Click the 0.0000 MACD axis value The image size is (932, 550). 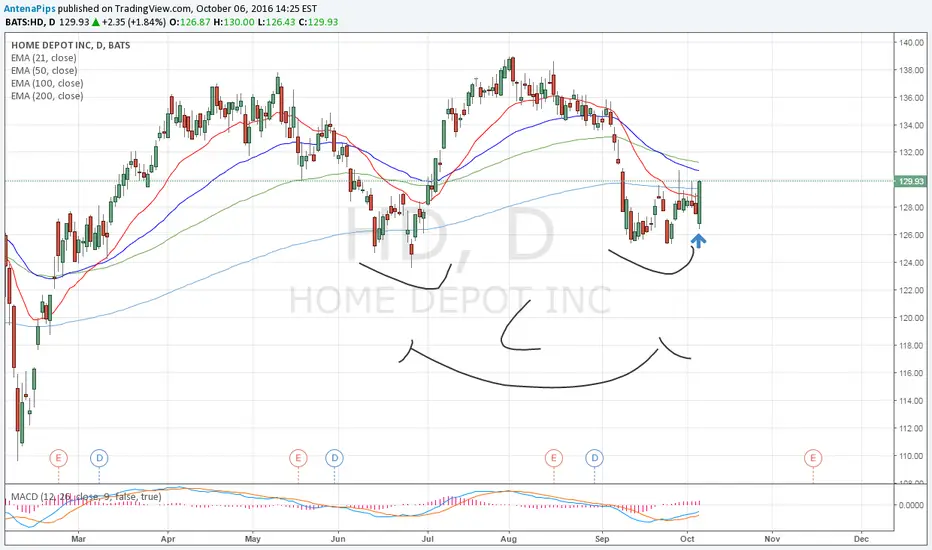pos(912,505)
